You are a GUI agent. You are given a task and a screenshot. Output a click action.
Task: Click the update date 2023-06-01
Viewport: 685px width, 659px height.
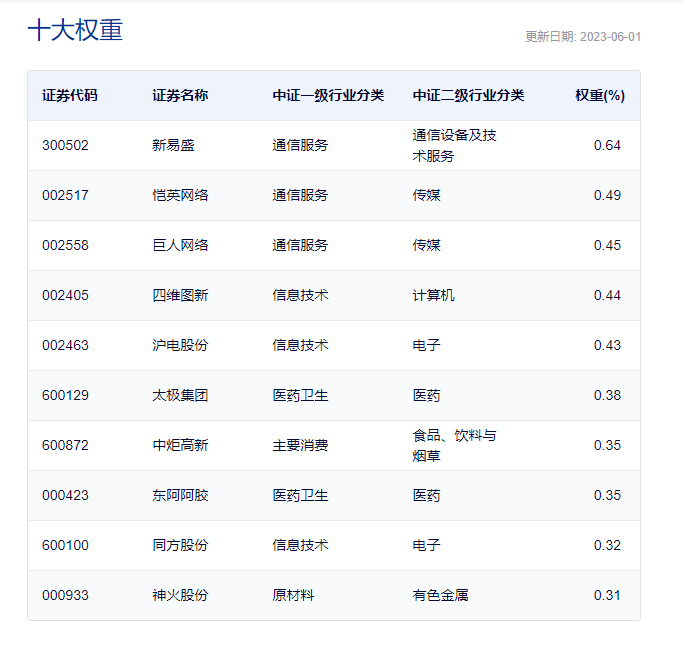tap(610, 37)
